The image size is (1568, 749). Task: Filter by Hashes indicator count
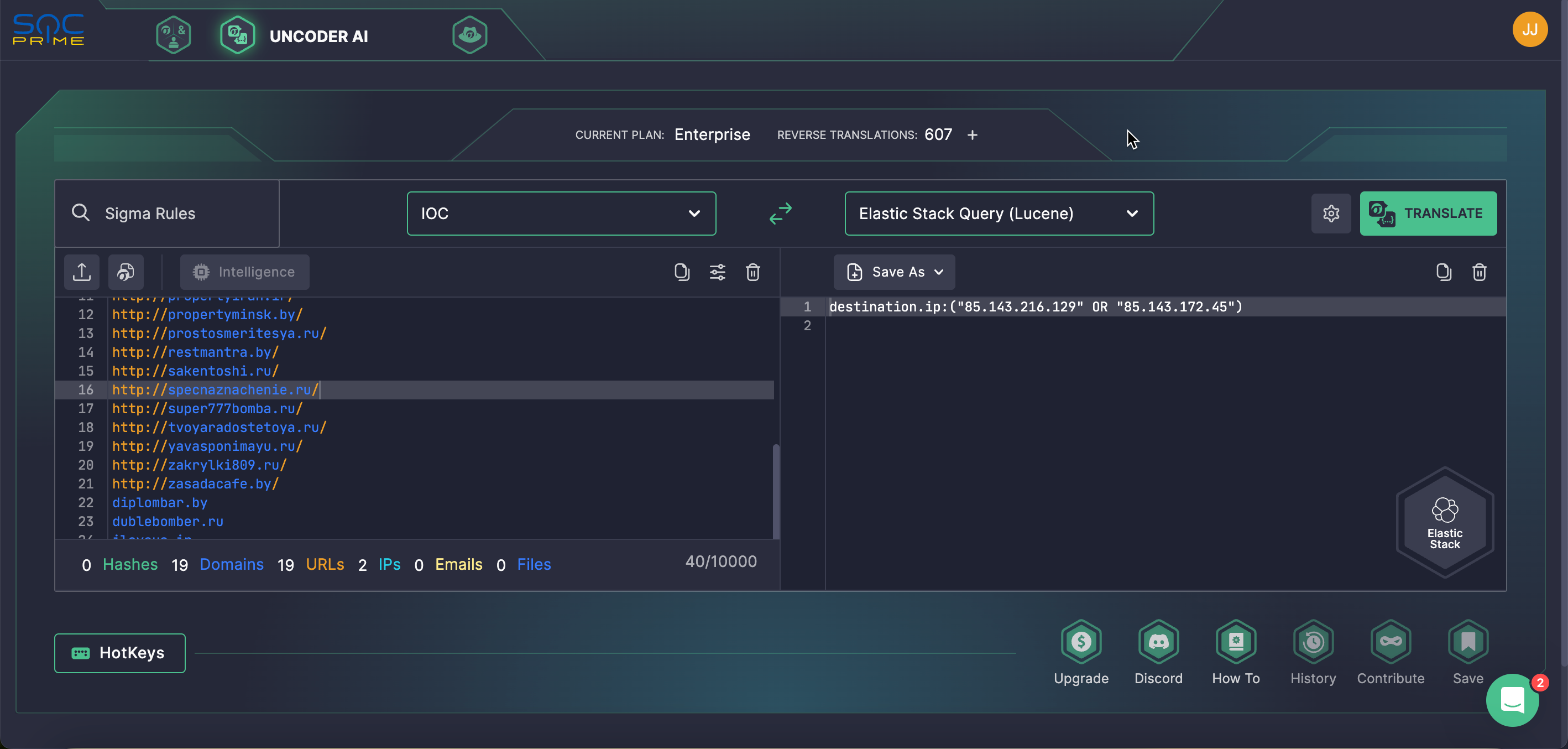(120, 564)
